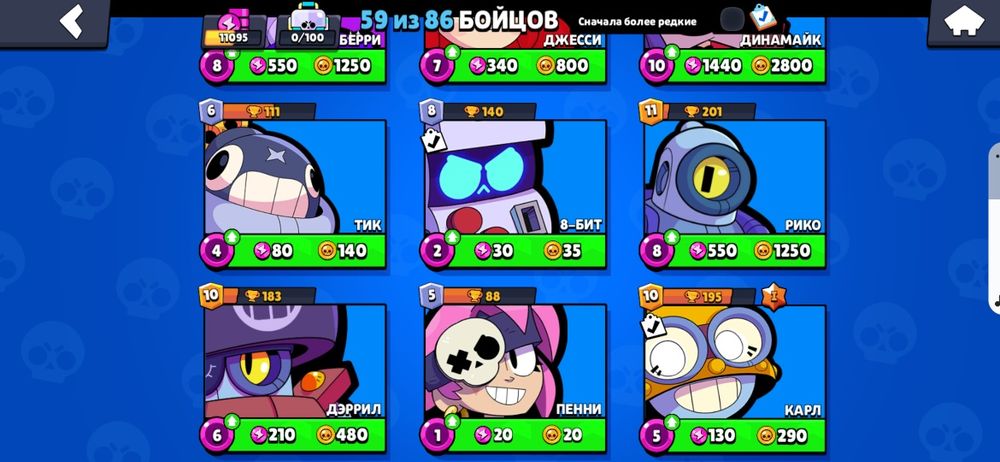Viewport: 1000px width, 462px height.
Task: Upgrade 8-Bit for 35 coins
Action: click(562, 251)
